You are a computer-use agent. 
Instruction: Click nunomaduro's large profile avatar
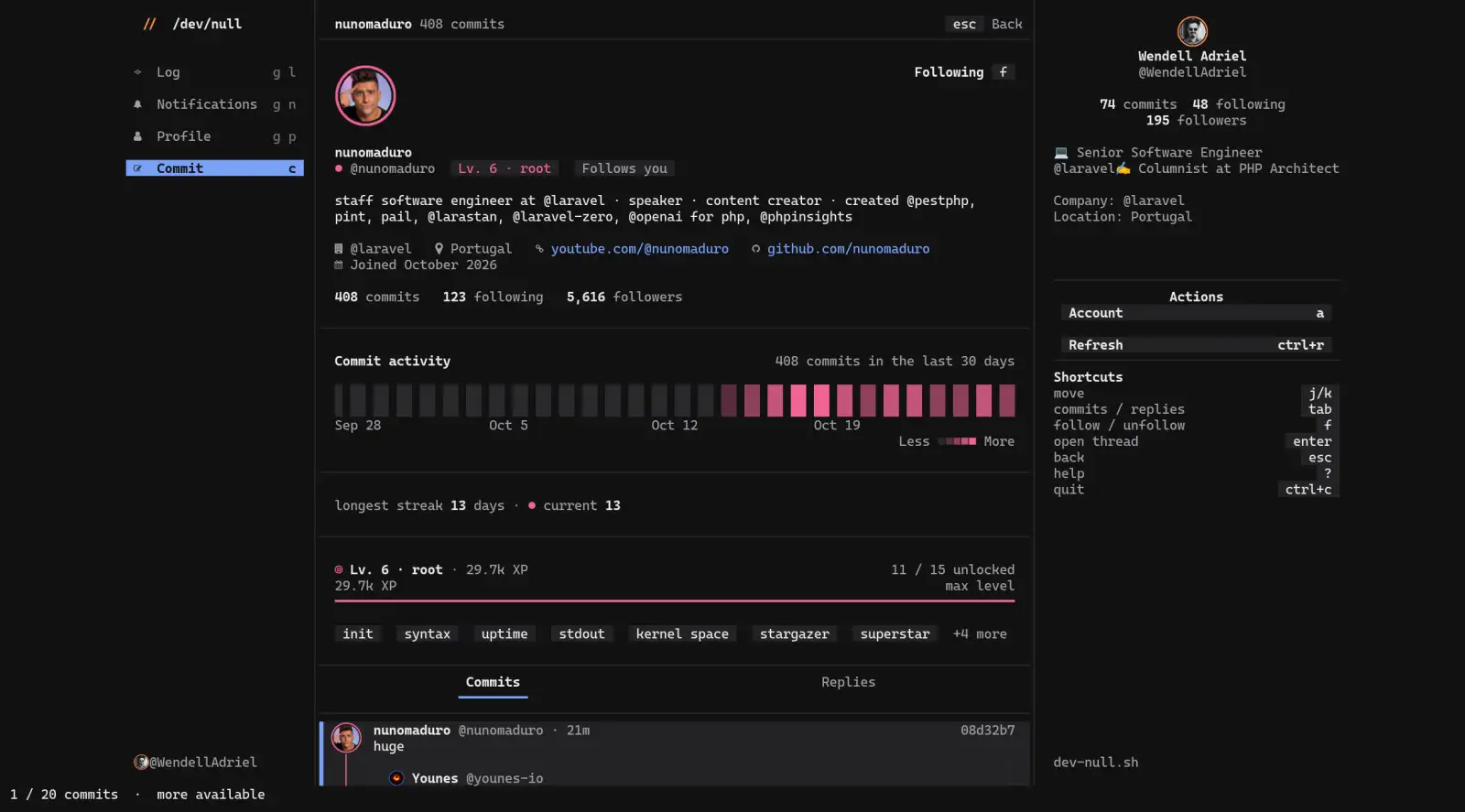pos(365,95)
